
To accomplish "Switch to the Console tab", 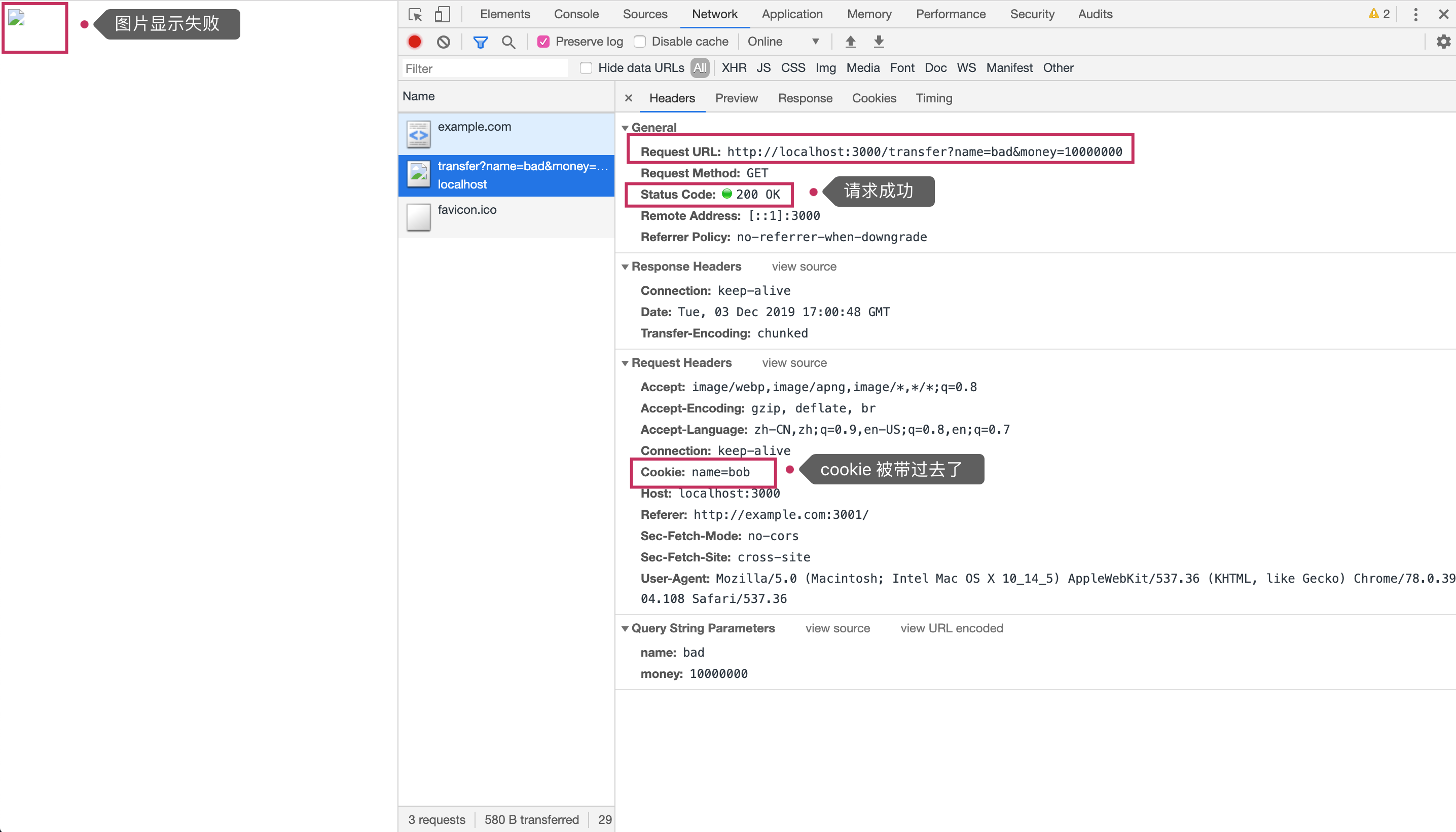I will pos(575,14).
